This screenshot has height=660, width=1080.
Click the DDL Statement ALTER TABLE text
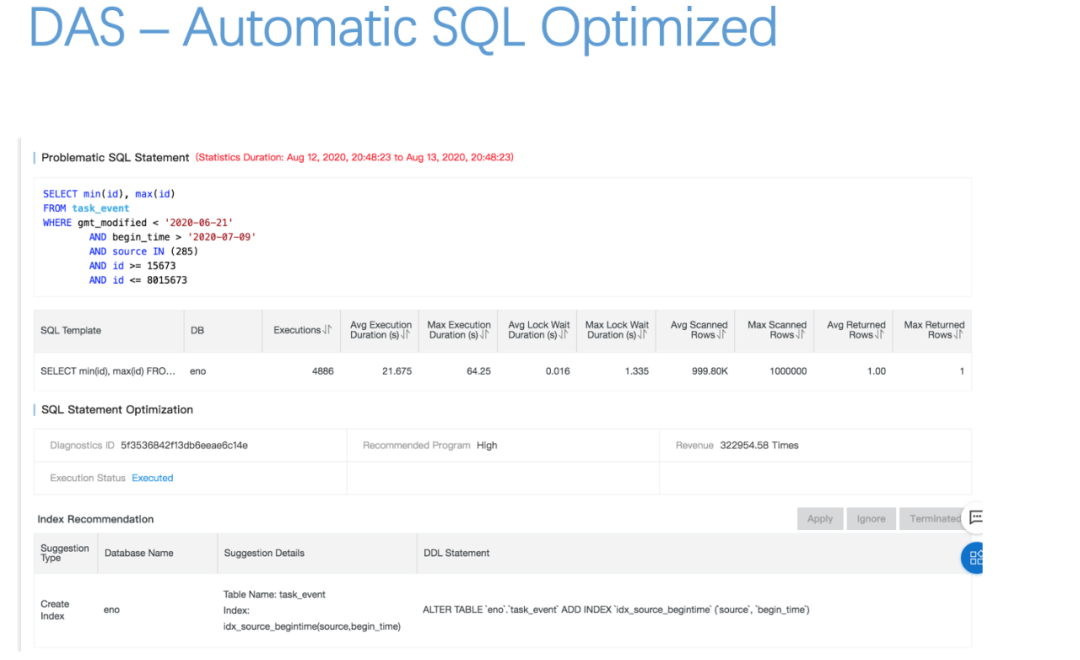click(x=616, y=609)
